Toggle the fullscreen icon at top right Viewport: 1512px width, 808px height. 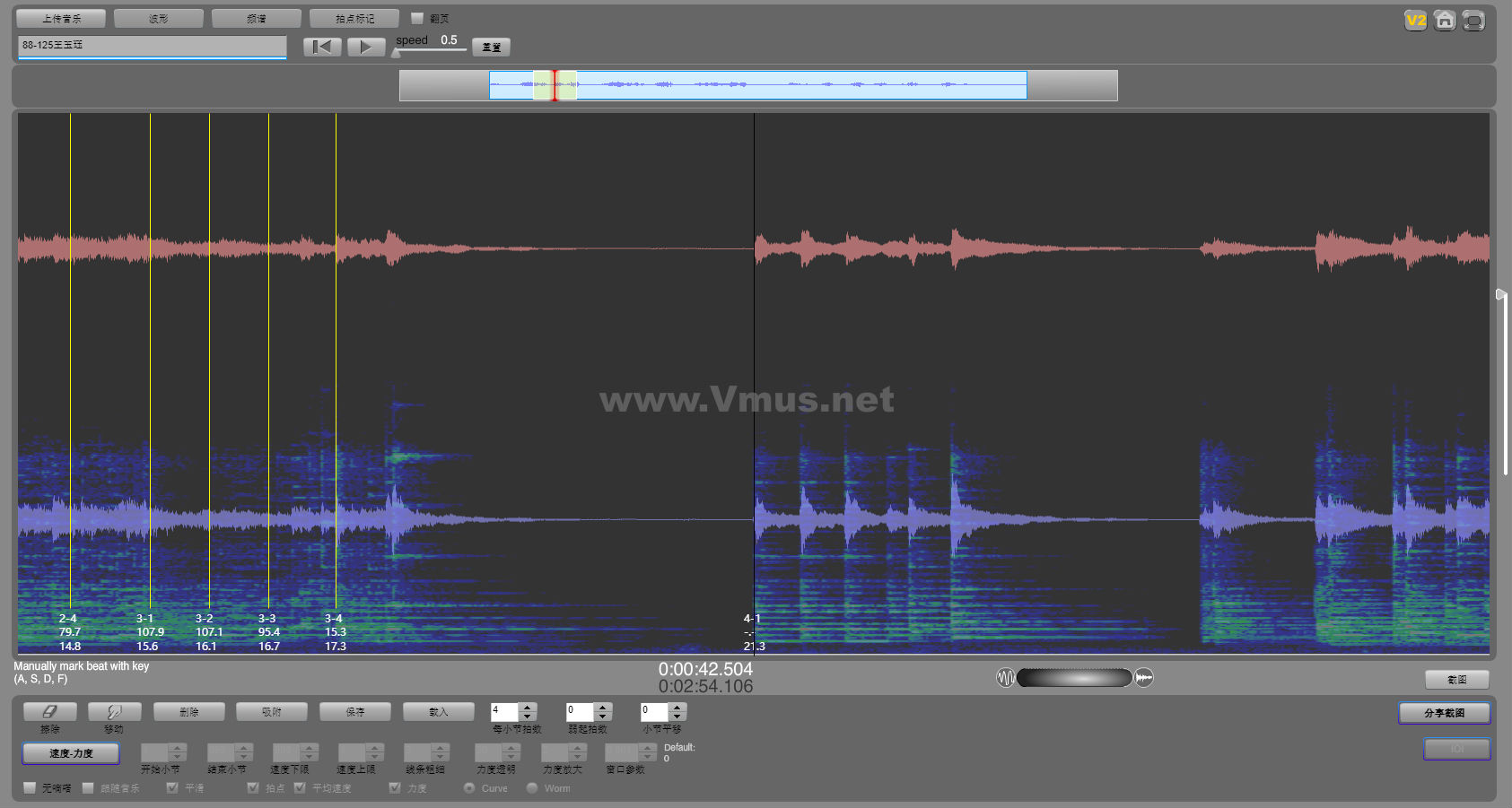1473,21
